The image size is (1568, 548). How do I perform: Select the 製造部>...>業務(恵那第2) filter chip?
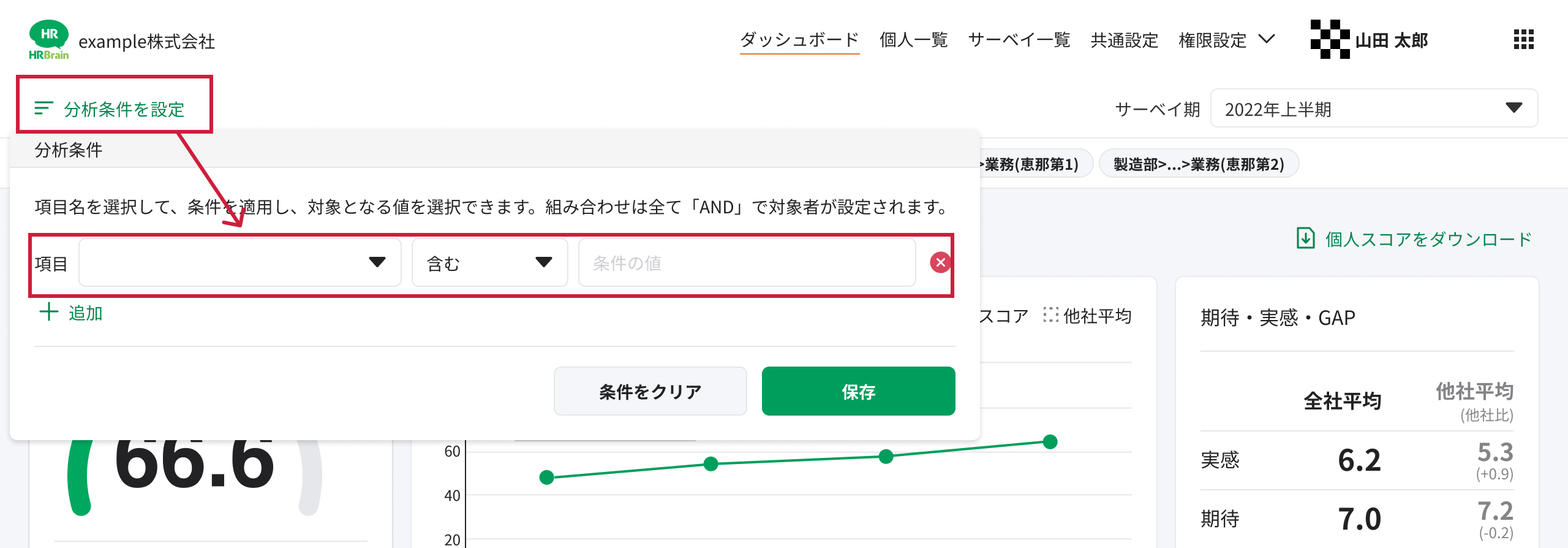[1199, 164]
